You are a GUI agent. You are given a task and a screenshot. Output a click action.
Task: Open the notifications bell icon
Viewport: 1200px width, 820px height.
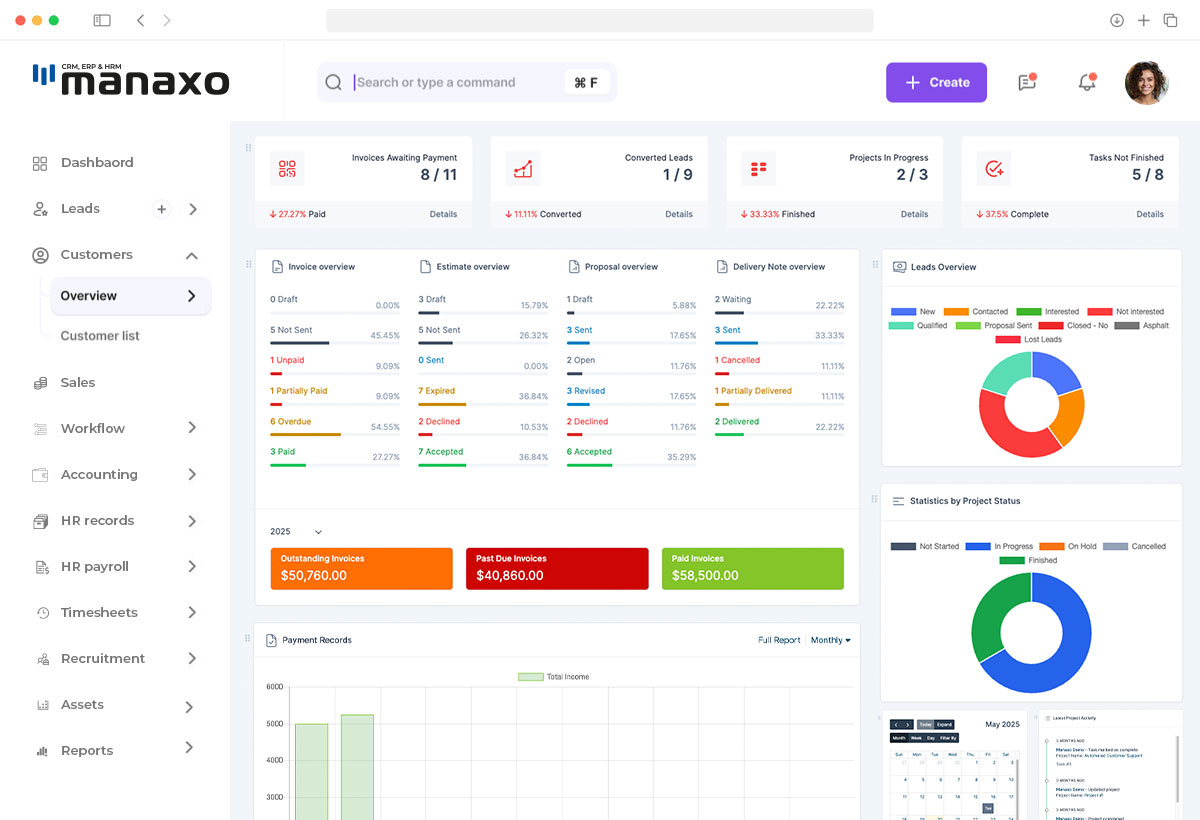(x=1087, y=83)
